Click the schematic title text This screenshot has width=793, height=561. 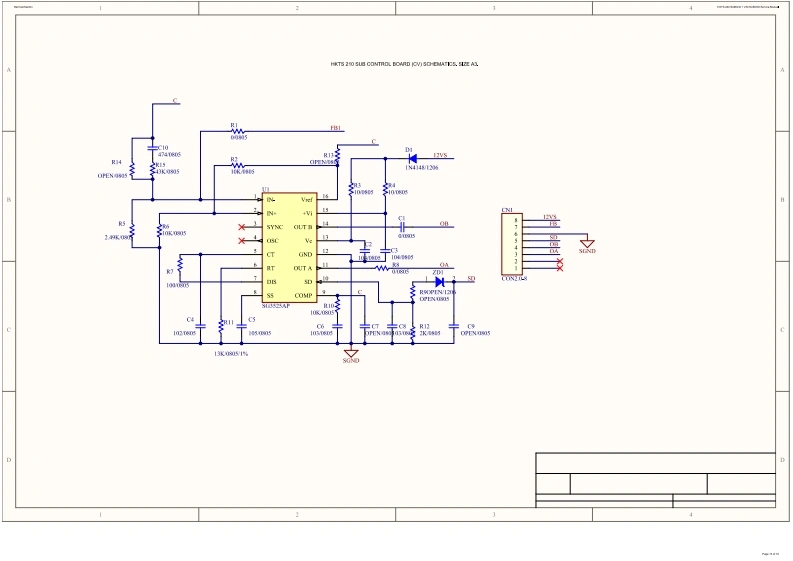pyautogui.click(x=403, y=63)
